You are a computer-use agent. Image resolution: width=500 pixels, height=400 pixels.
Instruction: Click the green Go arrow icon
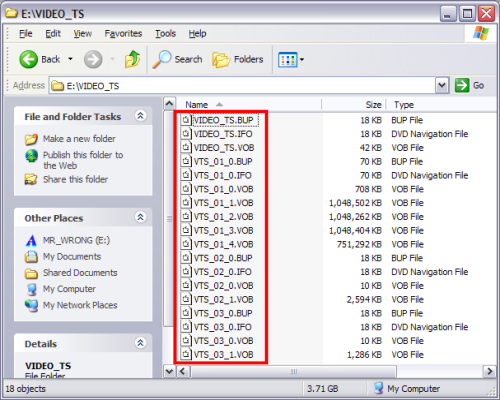click(x=462, y=85)
